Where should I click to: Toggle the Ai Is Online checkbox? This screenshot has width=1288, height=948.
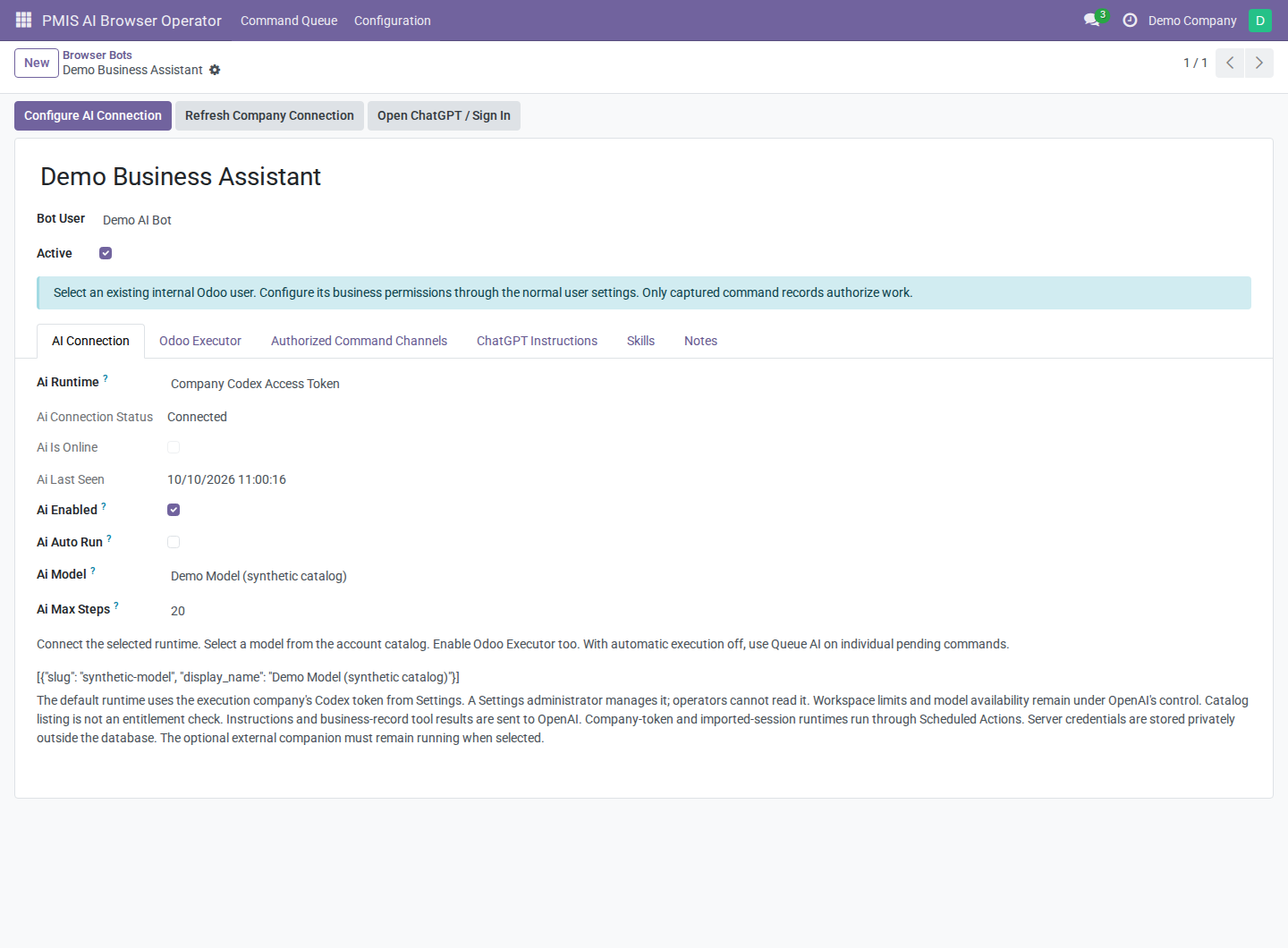point(174,447)
